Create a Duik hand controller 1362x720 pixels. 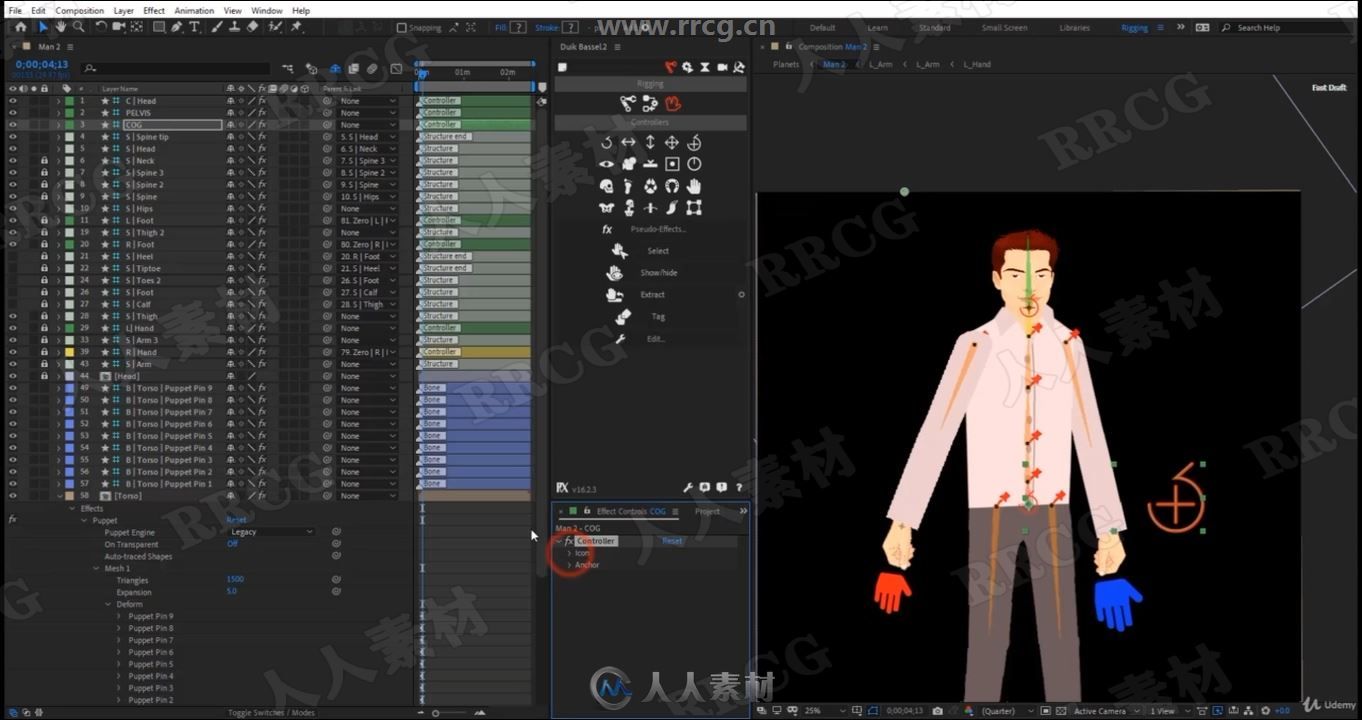pyautogui.click(x=694, y=186)
